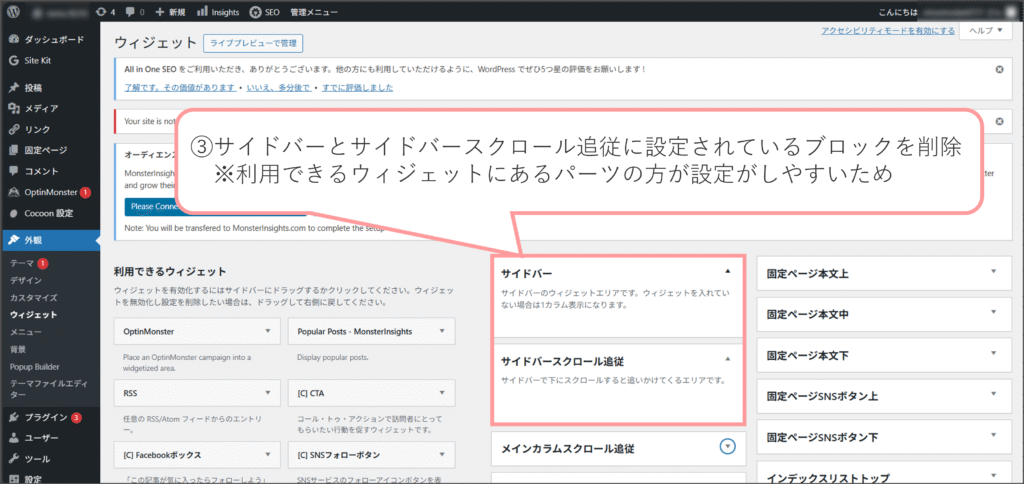Open the comments bubble icon in admin bar
The width and height of the screenshot is (1024, 484).
click(134, 12)
